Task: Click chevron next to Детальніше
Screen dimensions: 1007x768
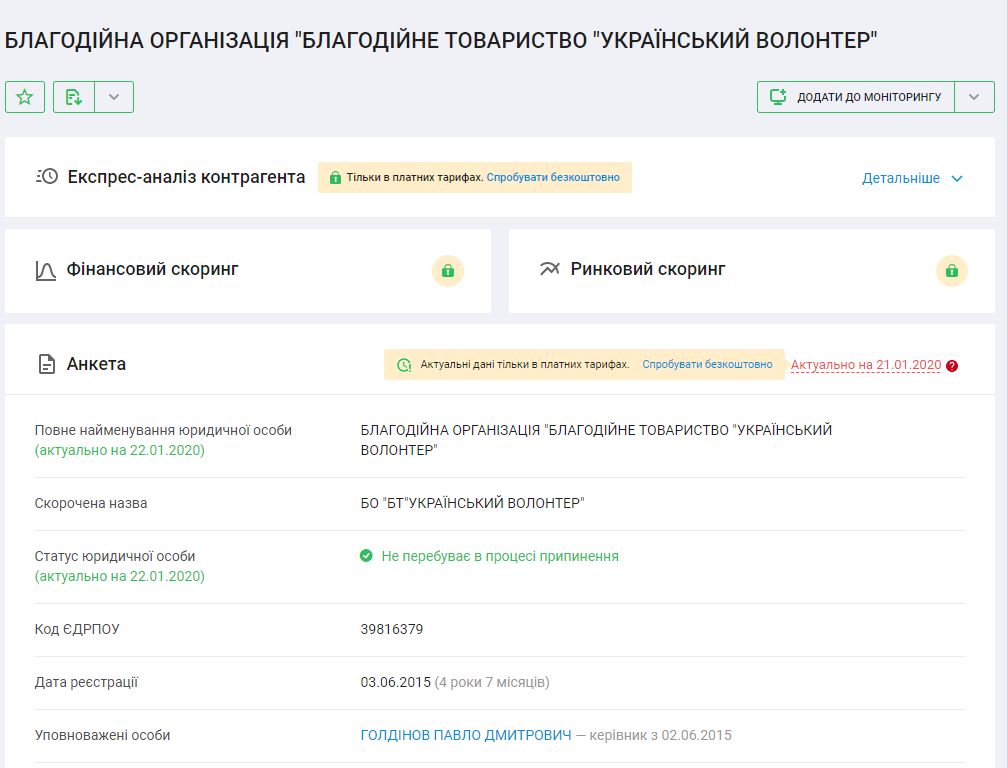Action: click(957, 179)
